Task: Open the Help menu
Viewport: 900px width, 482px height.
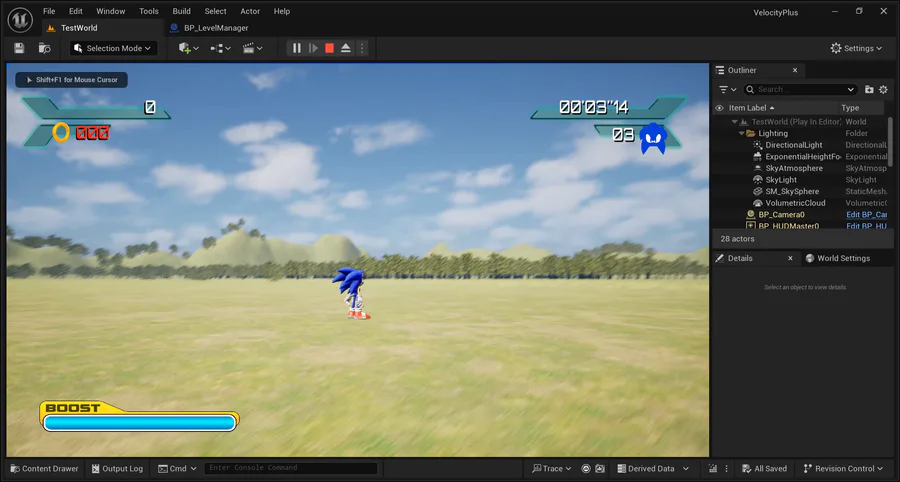Action: 281,11
